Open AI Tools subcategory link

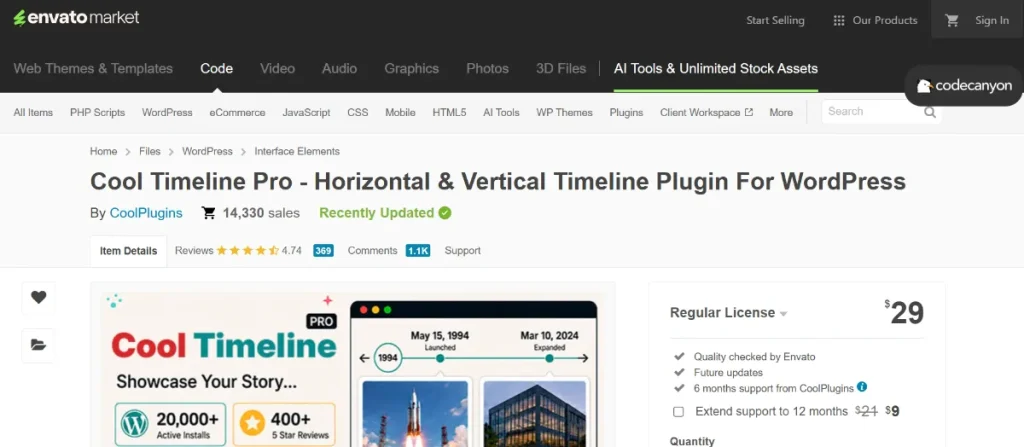pyautogui.click(x=502, y=112)
